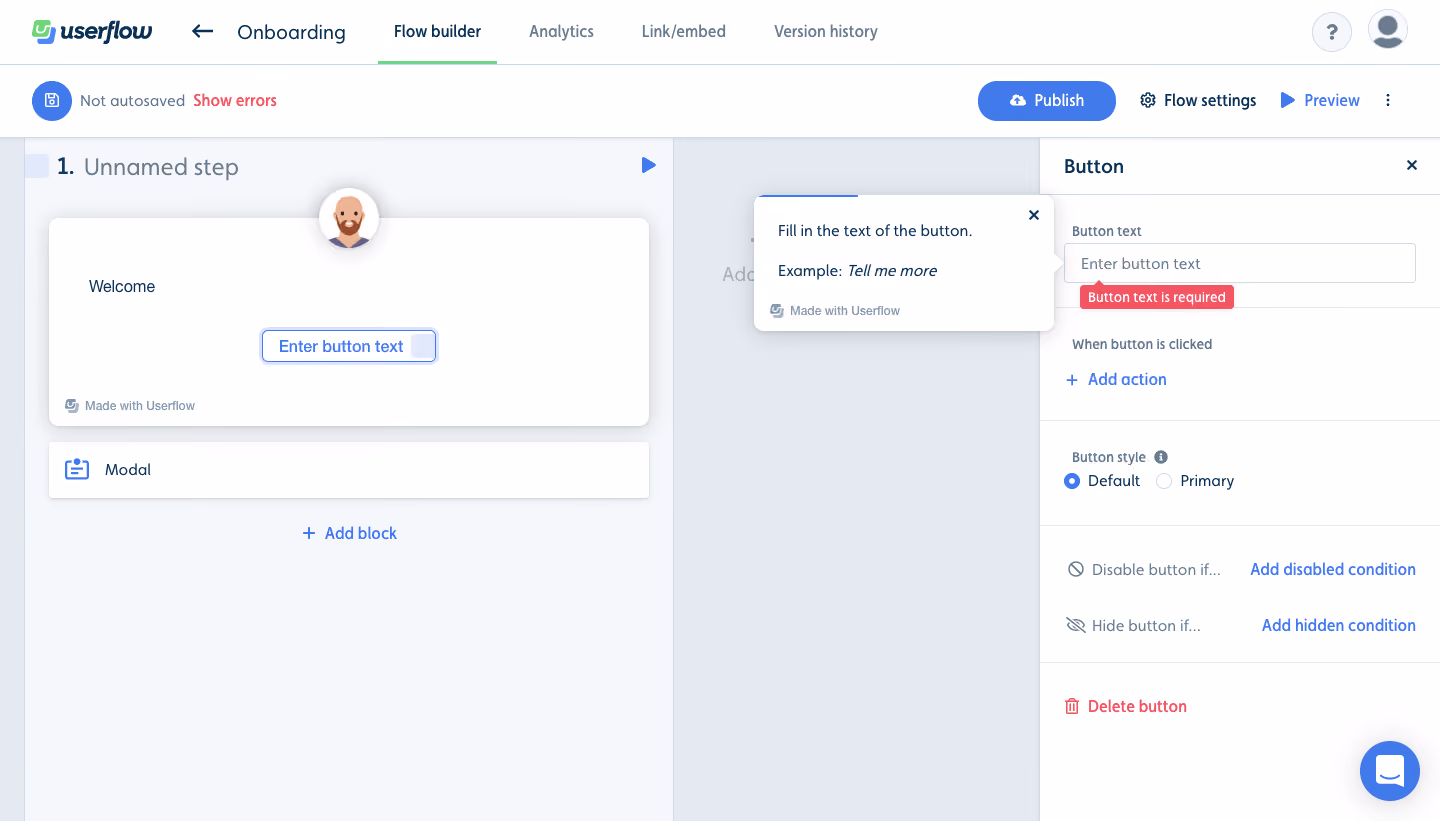This screenshot has width=1440, height=821.
Task: Click the Publish button
Action: point(1047,100)
